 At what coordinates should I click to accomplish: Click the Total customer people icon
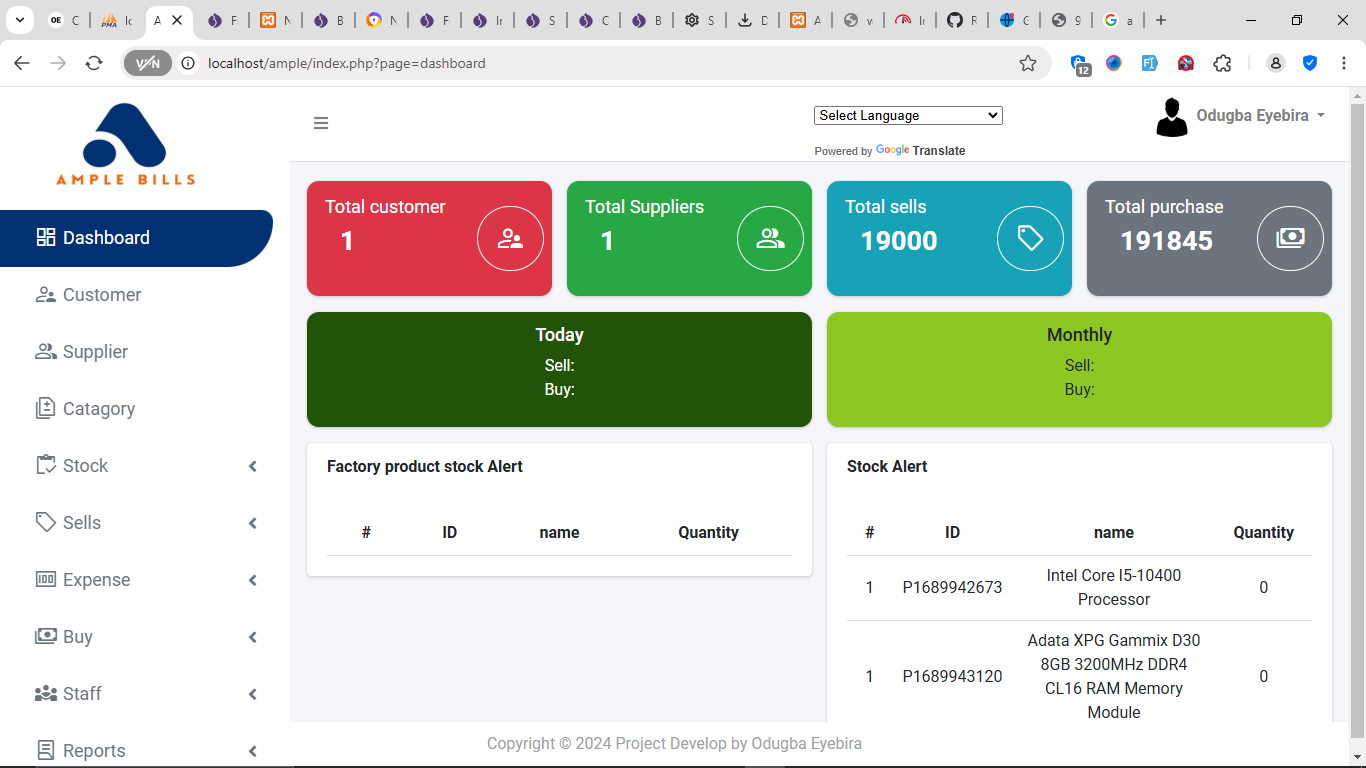[x=510, y=238]
